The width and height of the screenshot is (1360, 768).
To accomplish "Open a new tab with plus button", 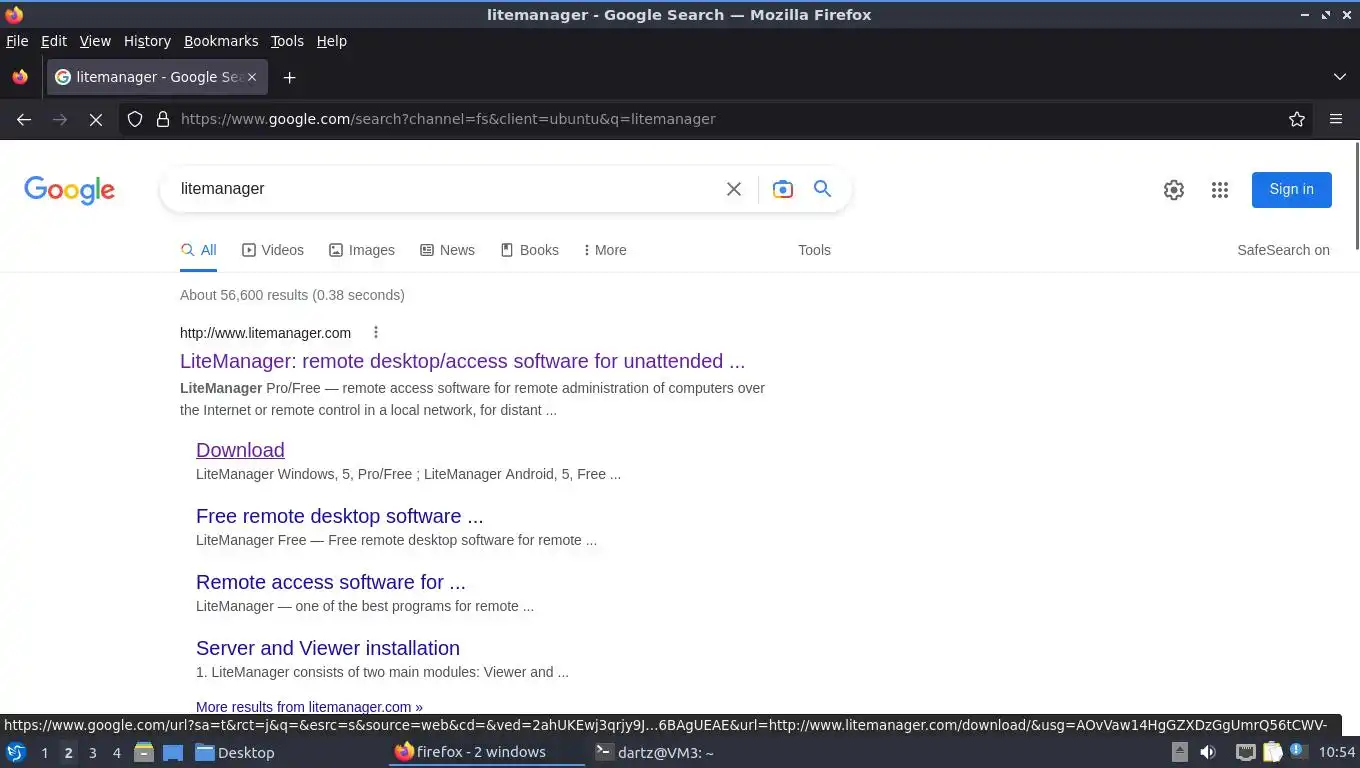I will 289,77.
